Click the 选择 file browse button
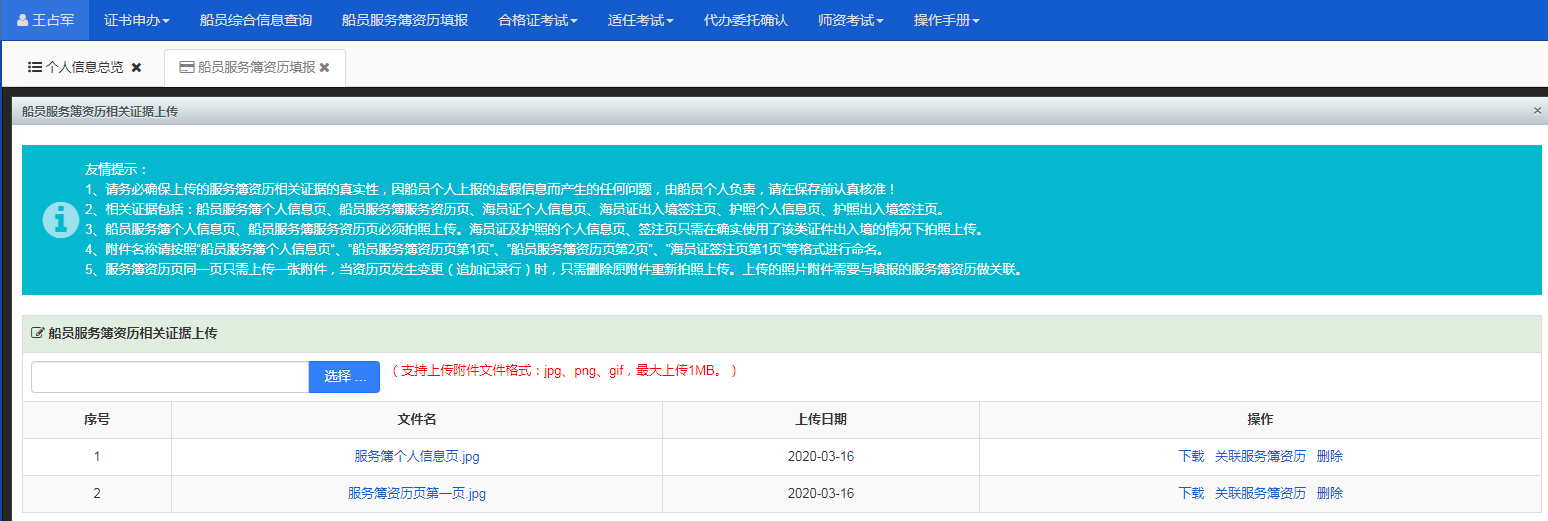The width and height of the screenshot is (1548, 521). click(x=344, y=377)
